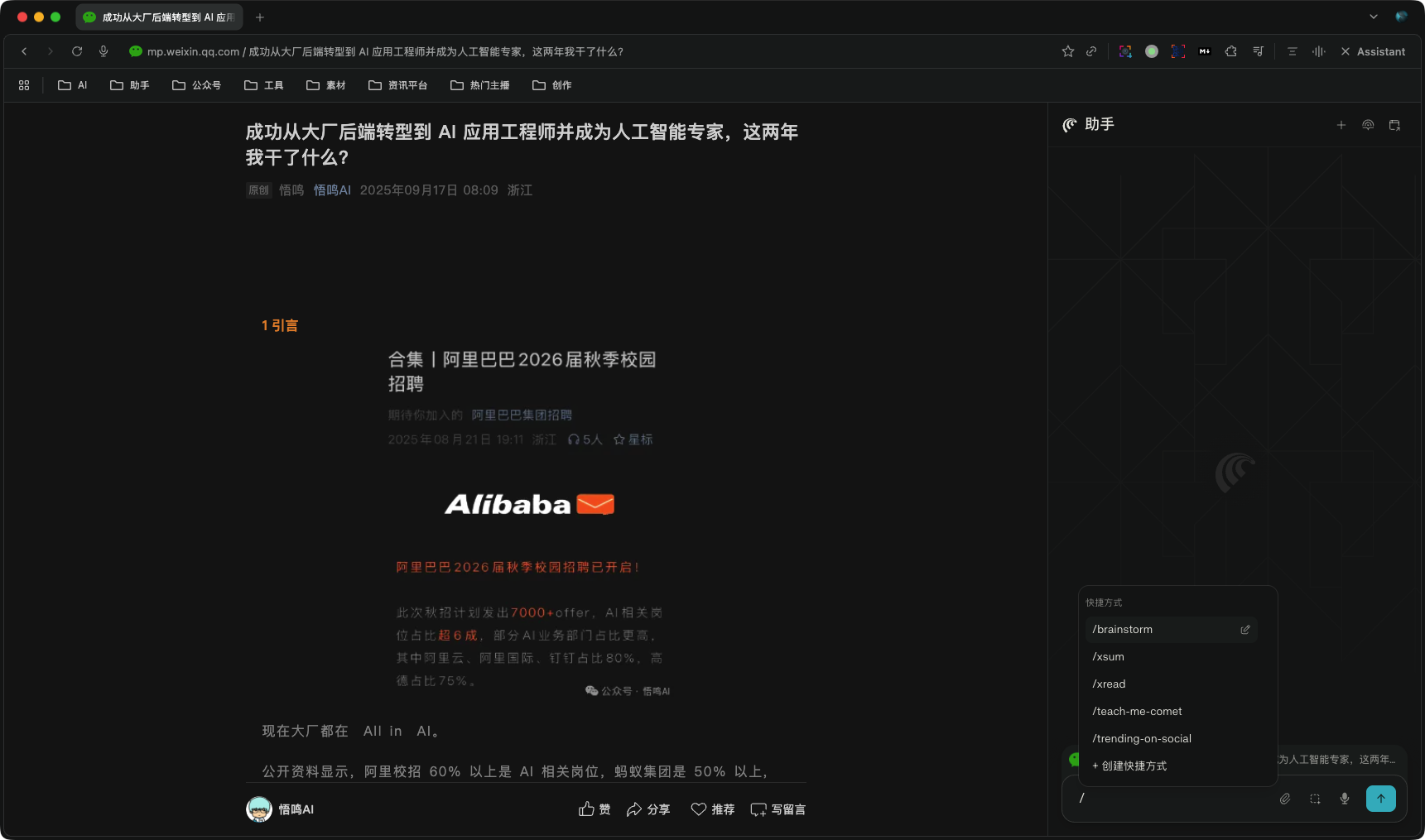Switch to the WeChat article tab
Image resolution: width=1425 pixels, height=840 pixels.
click(159, 17)
